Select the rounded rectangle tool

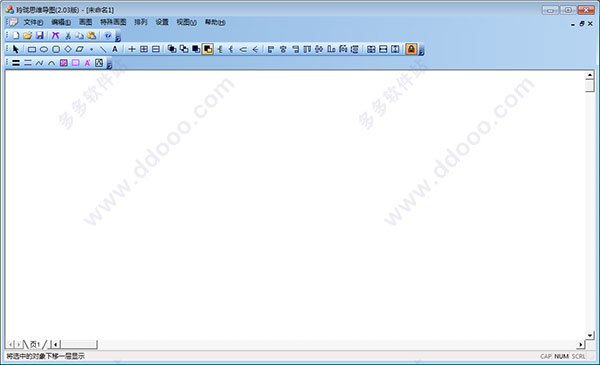tap(56, 49)
